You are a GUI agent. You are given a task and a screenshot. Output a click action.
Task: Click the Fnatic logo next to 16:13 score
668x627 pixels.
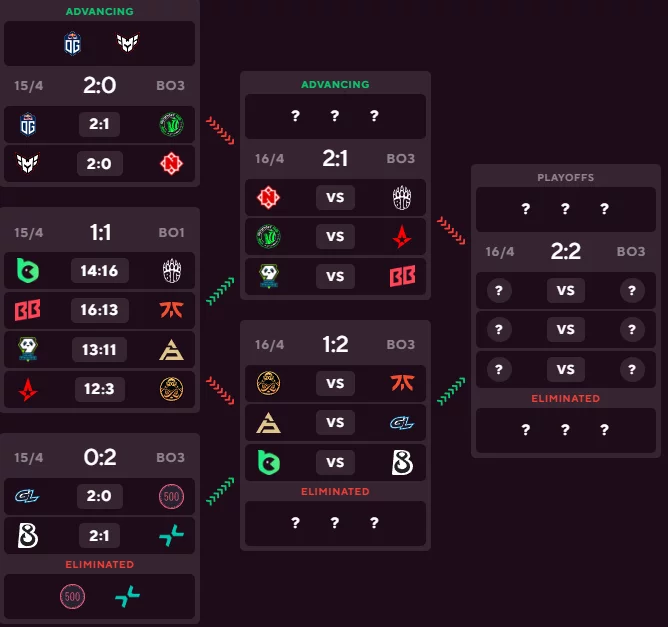[x=171, y=310]
